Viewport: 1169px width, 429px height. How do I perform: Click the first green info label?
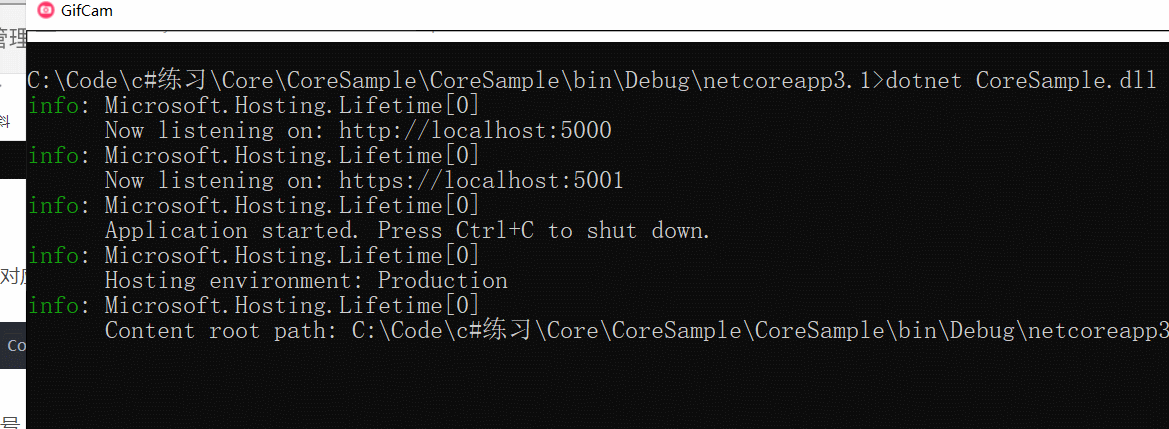point(54,106)
